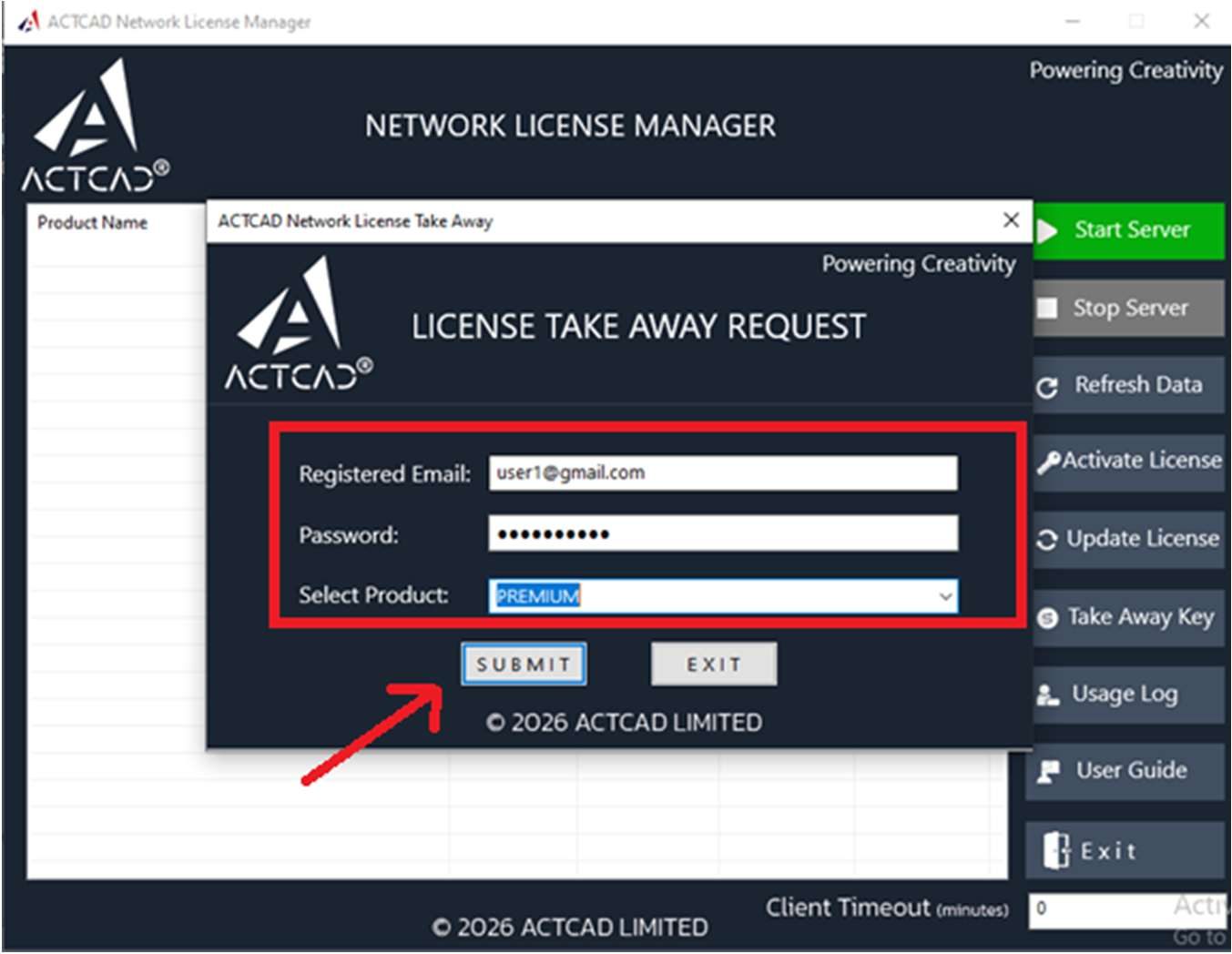This screenshot has height=954, width=1232.
Task: Click the Client Timeout label
Action: click(887, 908)
